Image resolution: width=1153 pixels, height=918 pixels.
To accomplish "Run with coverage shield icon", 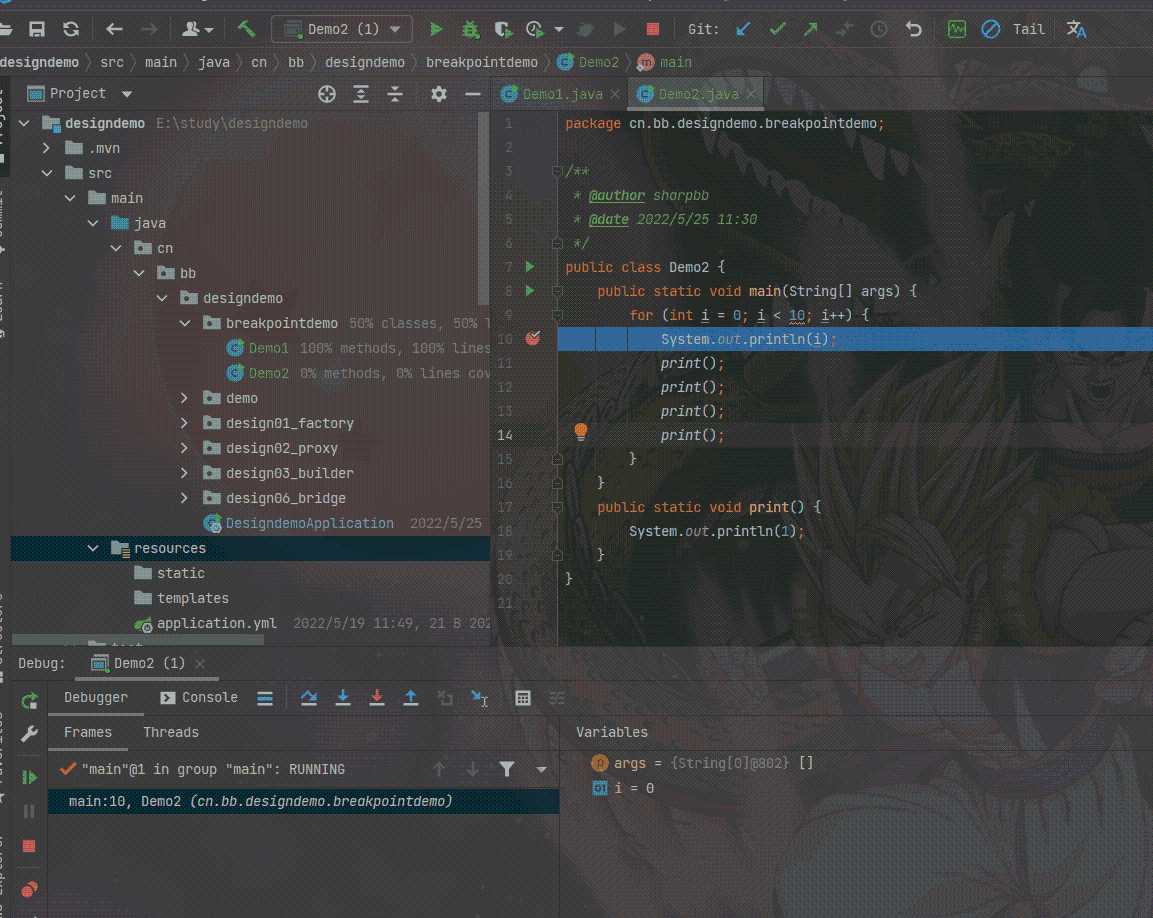I will point(503,29).
